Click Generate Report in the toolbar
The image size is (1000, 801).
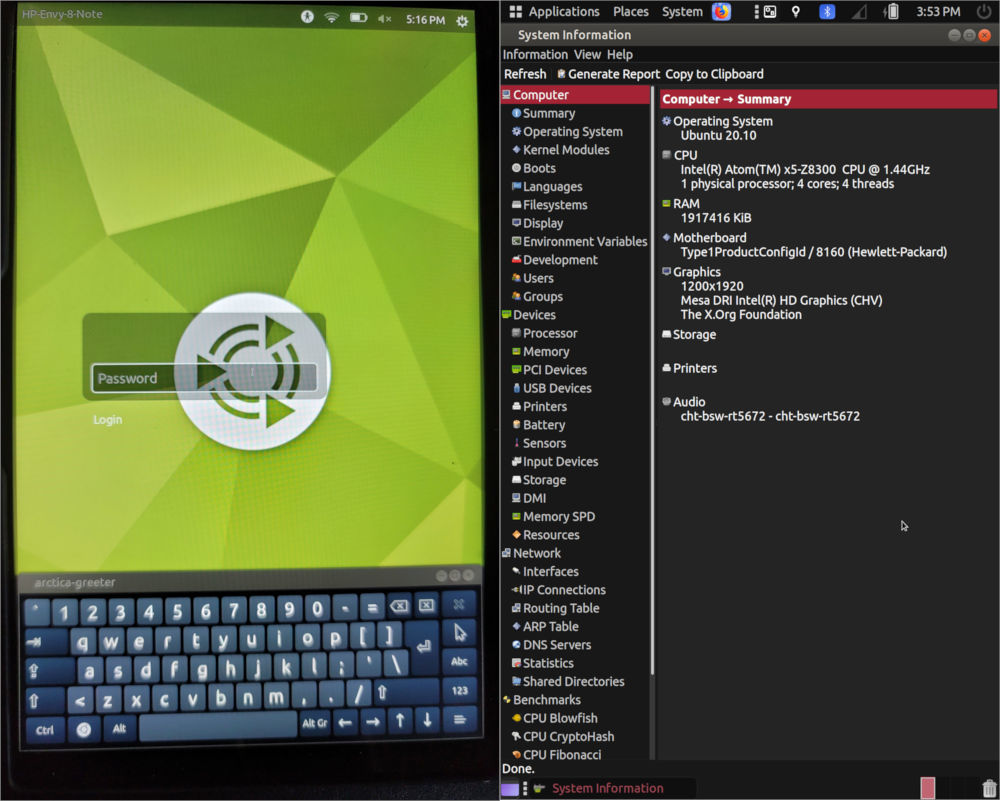(608, 74)
